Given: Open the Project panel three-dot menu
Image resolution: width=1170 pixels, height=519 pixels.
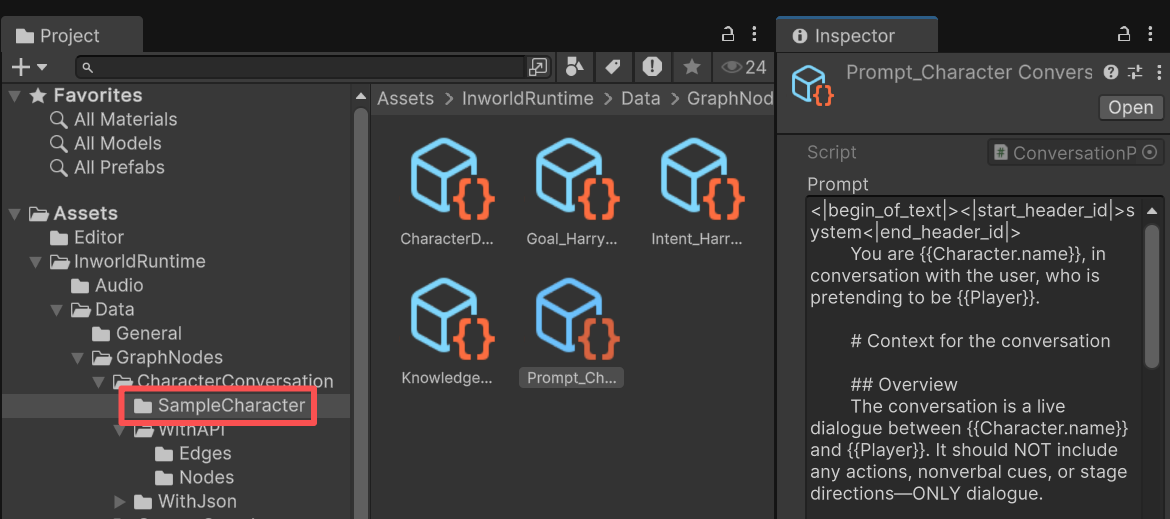Looking at the screenshot, I should pos(756,35).
